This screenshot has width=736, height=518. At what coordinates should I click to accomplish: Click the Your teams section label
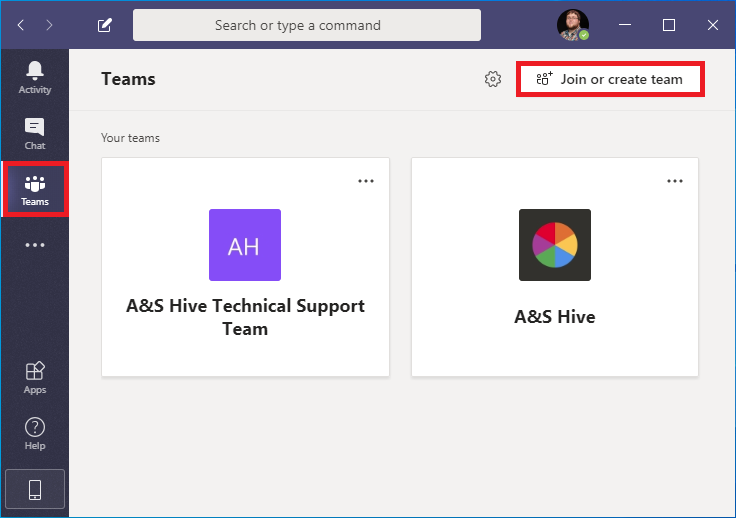pyautogui.click(x=130, y=138)
